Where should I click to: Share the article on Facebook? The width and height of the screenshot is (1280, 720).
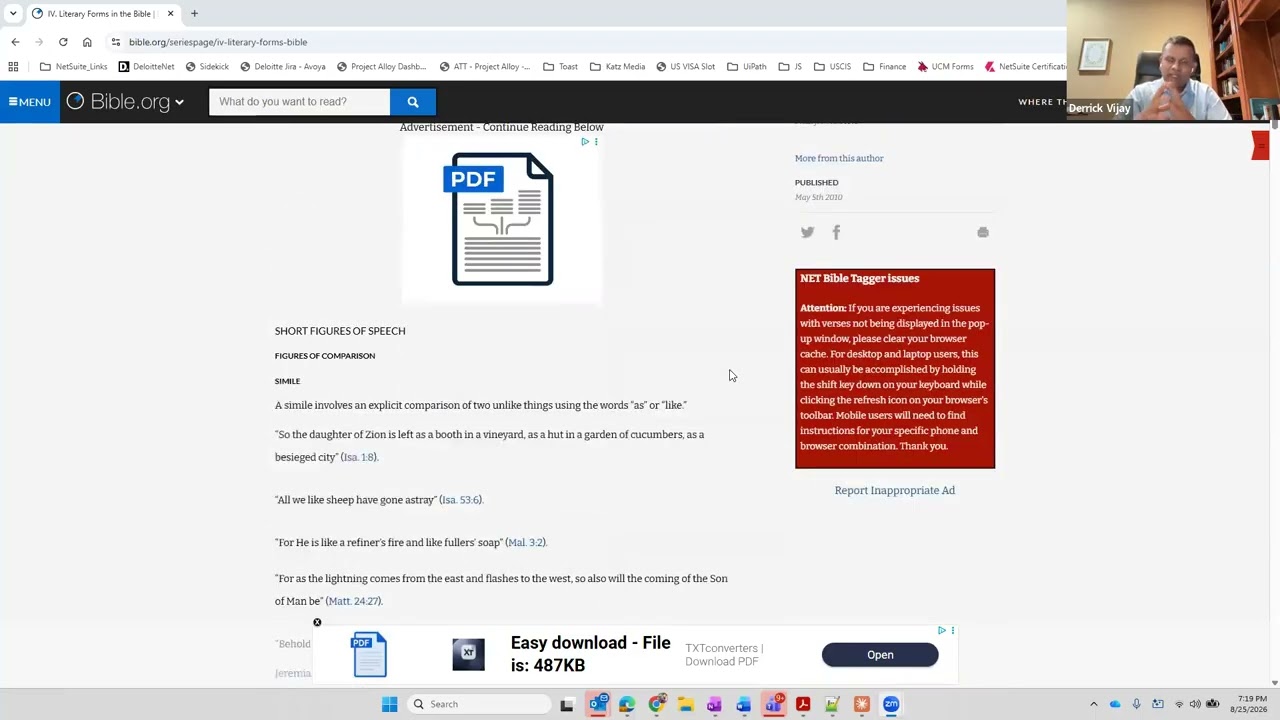(x=836, y=232)
